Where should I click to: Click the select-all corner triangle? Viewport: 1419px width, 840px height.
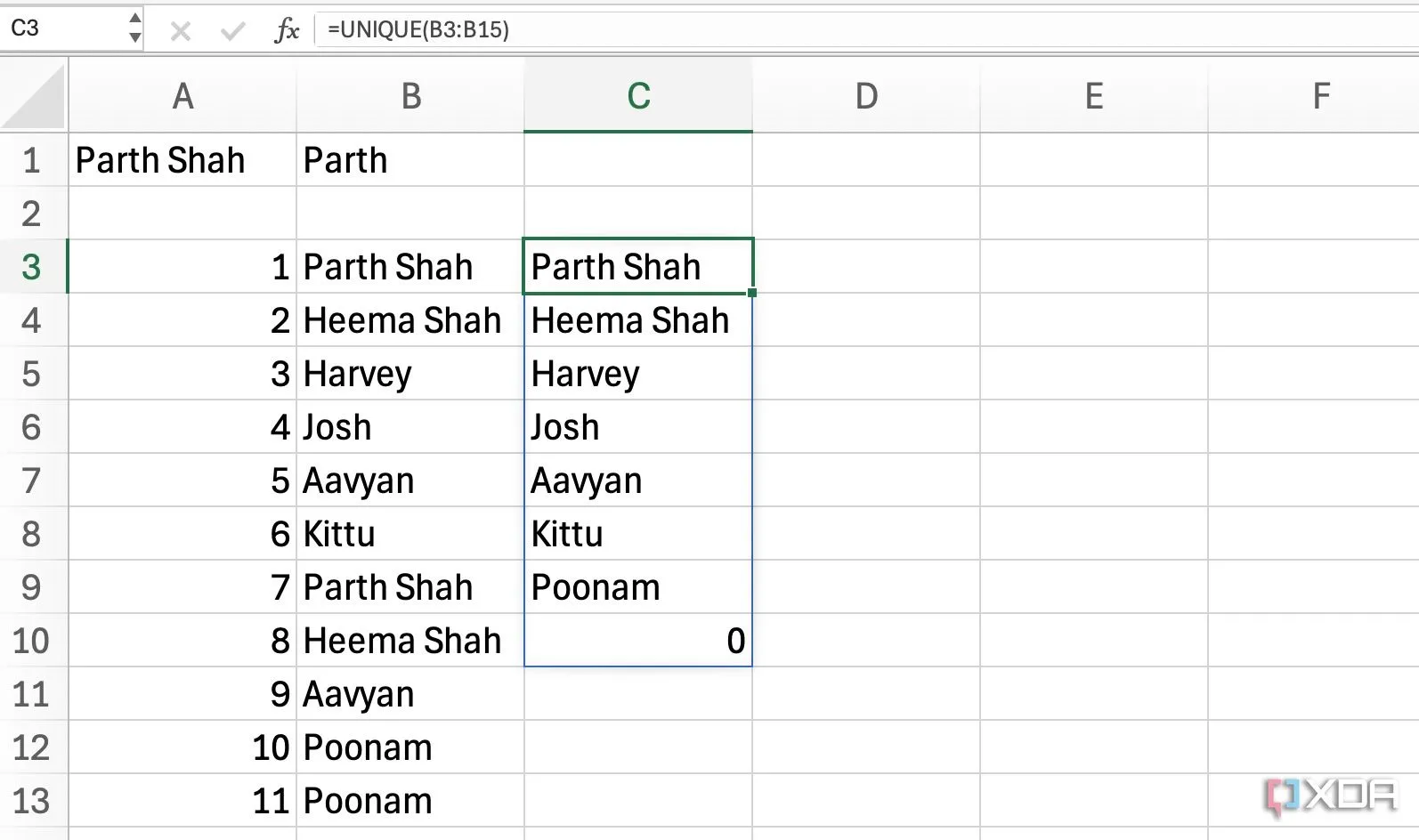(34, 97)
